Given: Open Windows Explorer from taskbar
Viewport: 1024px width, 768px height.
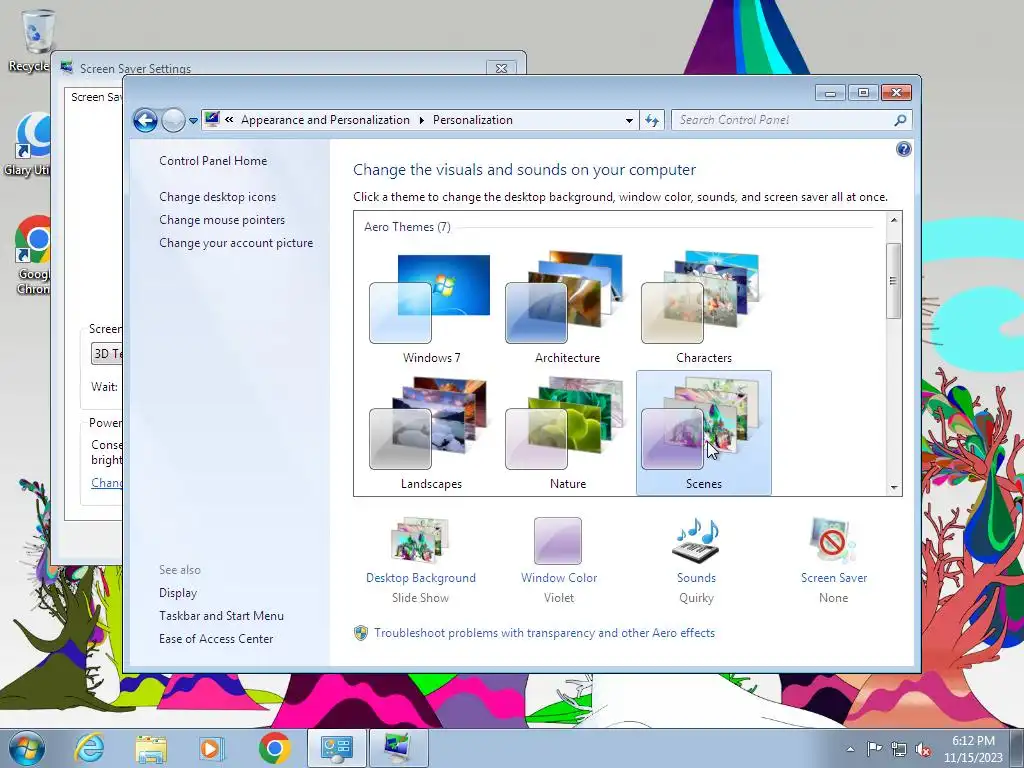Looking at the screenshot, I should pyautogui.click(x=151, y=748).
